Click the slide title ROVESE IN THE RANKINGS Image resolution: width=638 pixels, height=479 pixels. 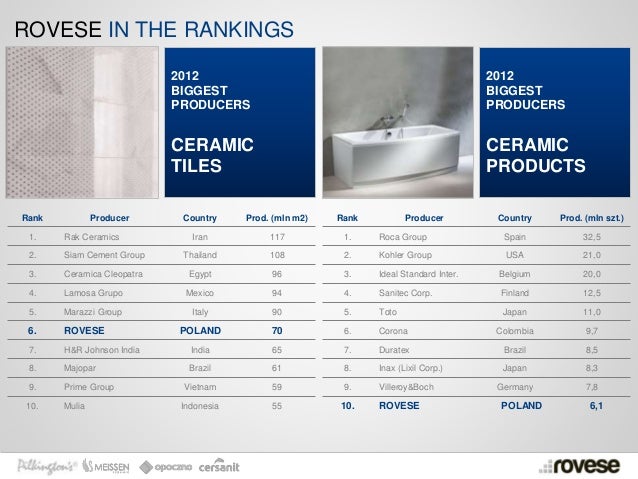(x=154, y=29)
